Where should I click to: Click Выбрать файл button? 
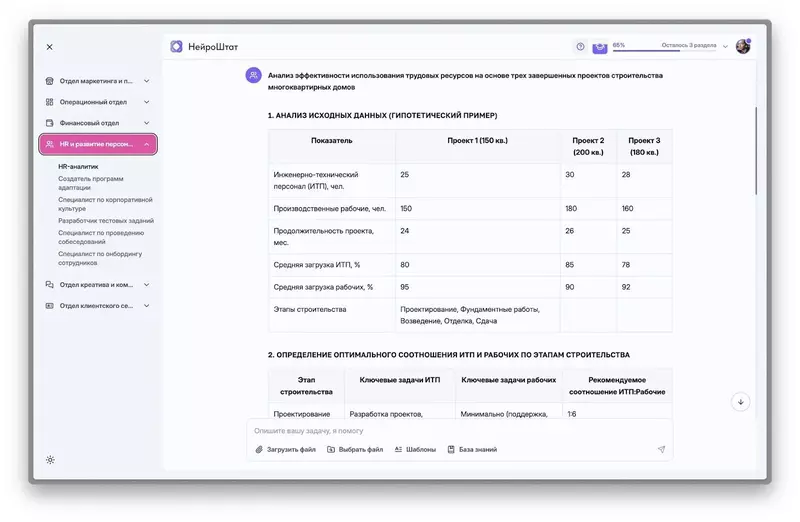(x=355, y=450)
